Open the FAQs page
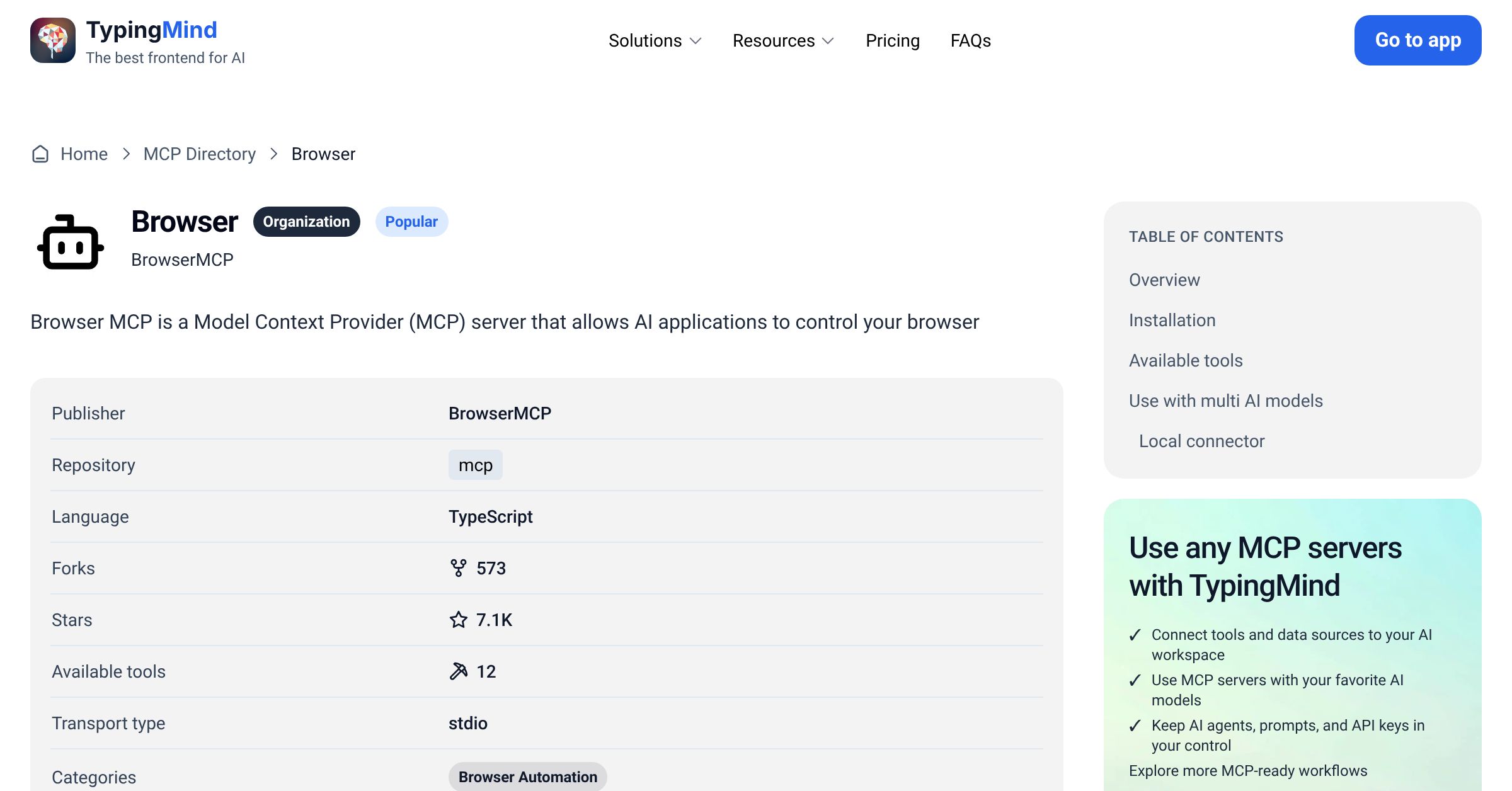1512x791 pixels. [x=971, y=40]
